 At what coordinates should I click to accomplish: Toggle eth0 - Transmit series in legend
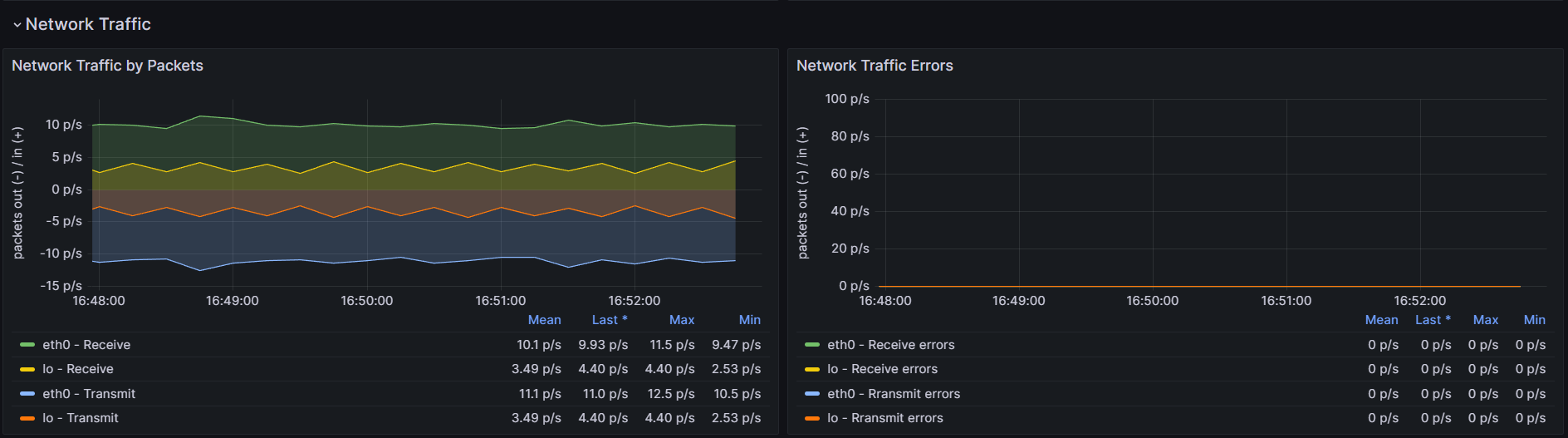click(x=89, y=394)
